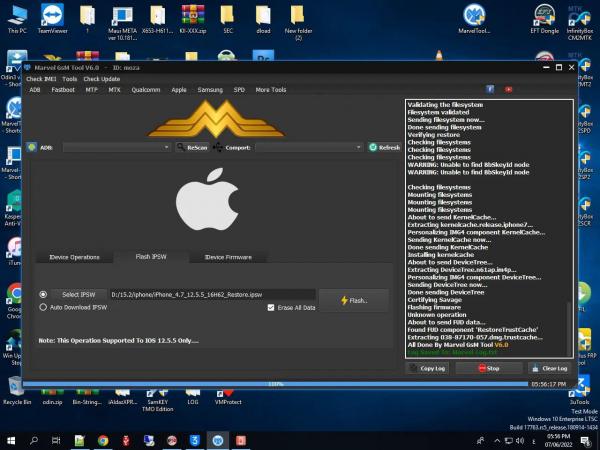Toggle the Erase All Data checkbox
Screen dimensions: 600x450
[x=271, y=308]
